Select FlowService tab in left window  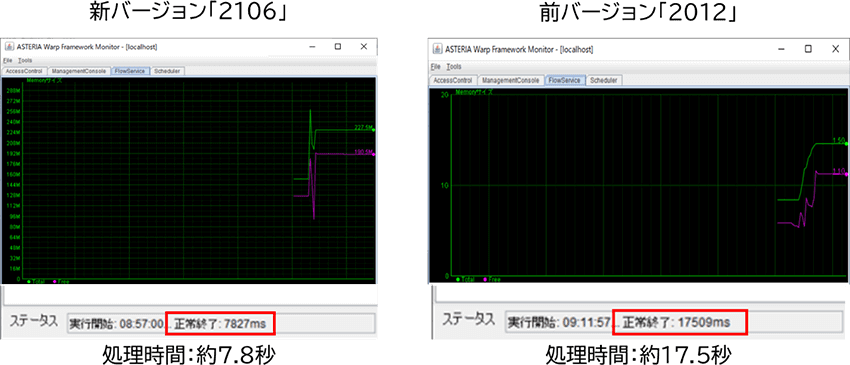tap(131, 71)
